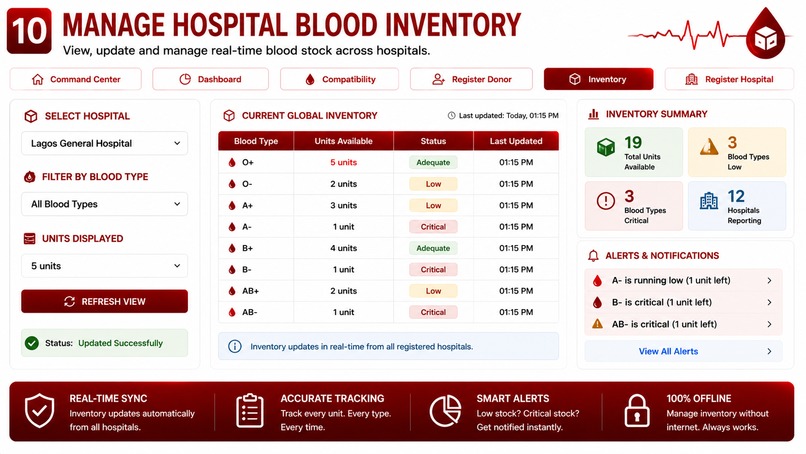
Task: Click the blood drop icon in O- row
Action: coord(232,184)
